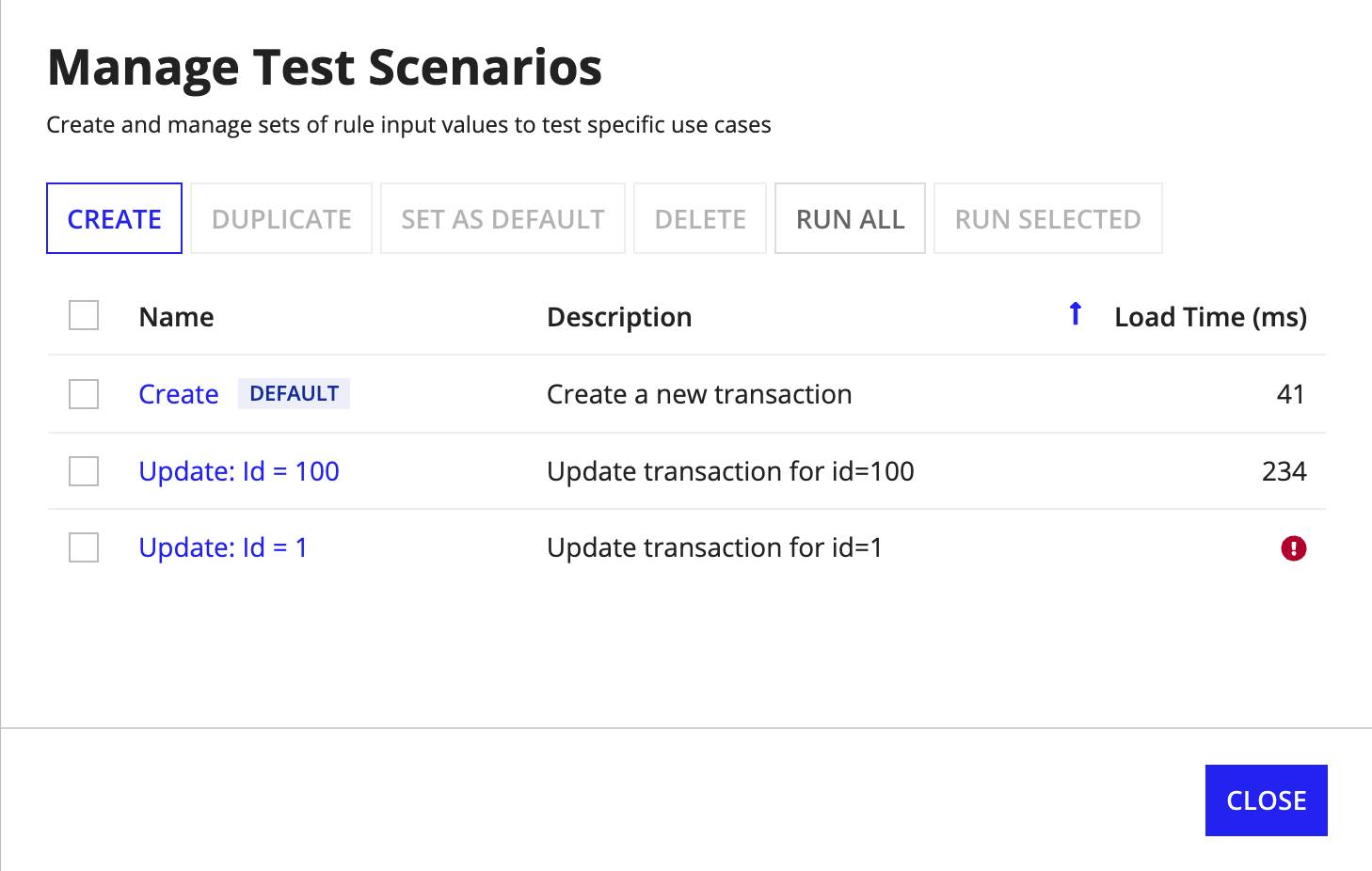Screen dimensions: 1372x871
Task: Click 'Update transaction for id=100' description
Action: (x=730, y=471)
